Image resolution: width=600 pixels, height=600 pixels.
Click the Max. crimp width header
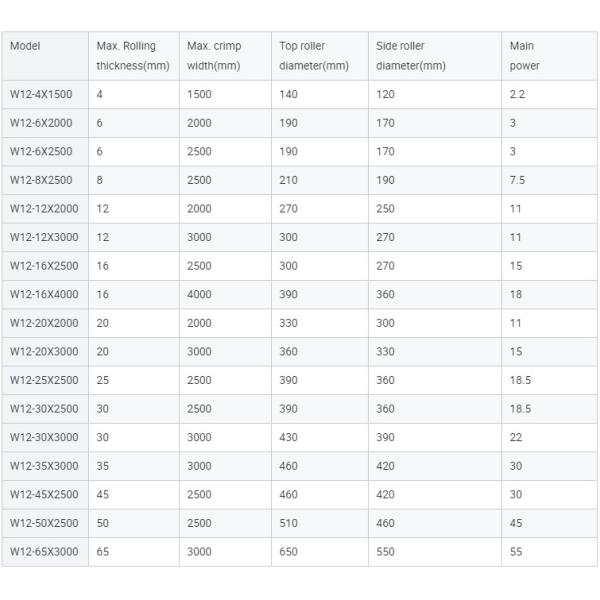click(x=214, y=56)
